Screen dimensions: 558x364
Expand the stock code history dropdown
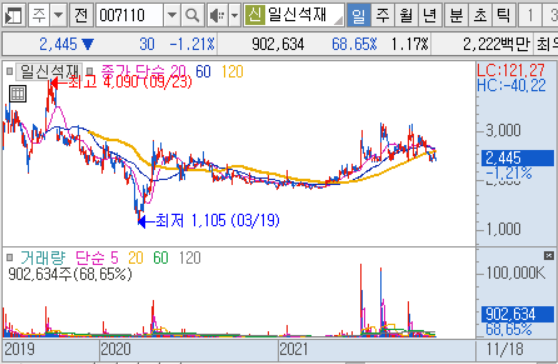coord(172,15)
